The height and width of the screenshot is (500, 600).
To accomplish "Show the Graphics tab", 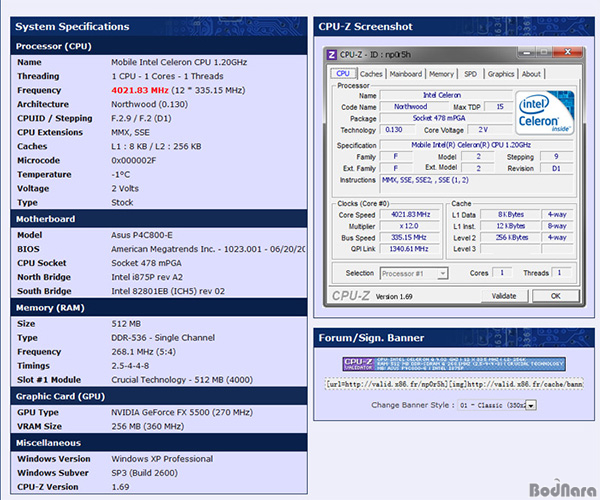I will tap(501, 73).
